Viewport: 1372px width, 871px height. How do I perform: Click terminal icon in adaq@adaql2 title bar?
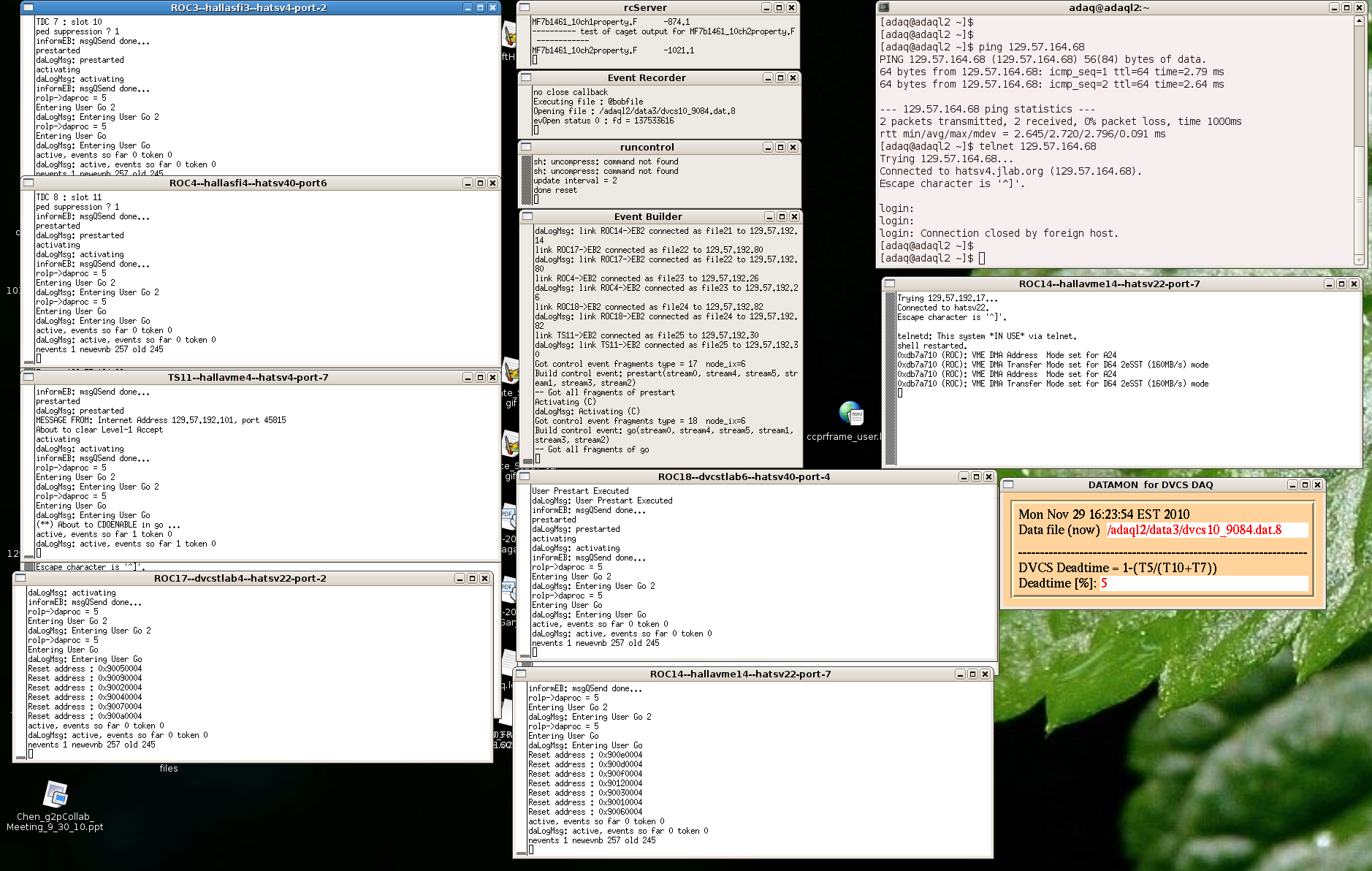click(x=884, y=7)
